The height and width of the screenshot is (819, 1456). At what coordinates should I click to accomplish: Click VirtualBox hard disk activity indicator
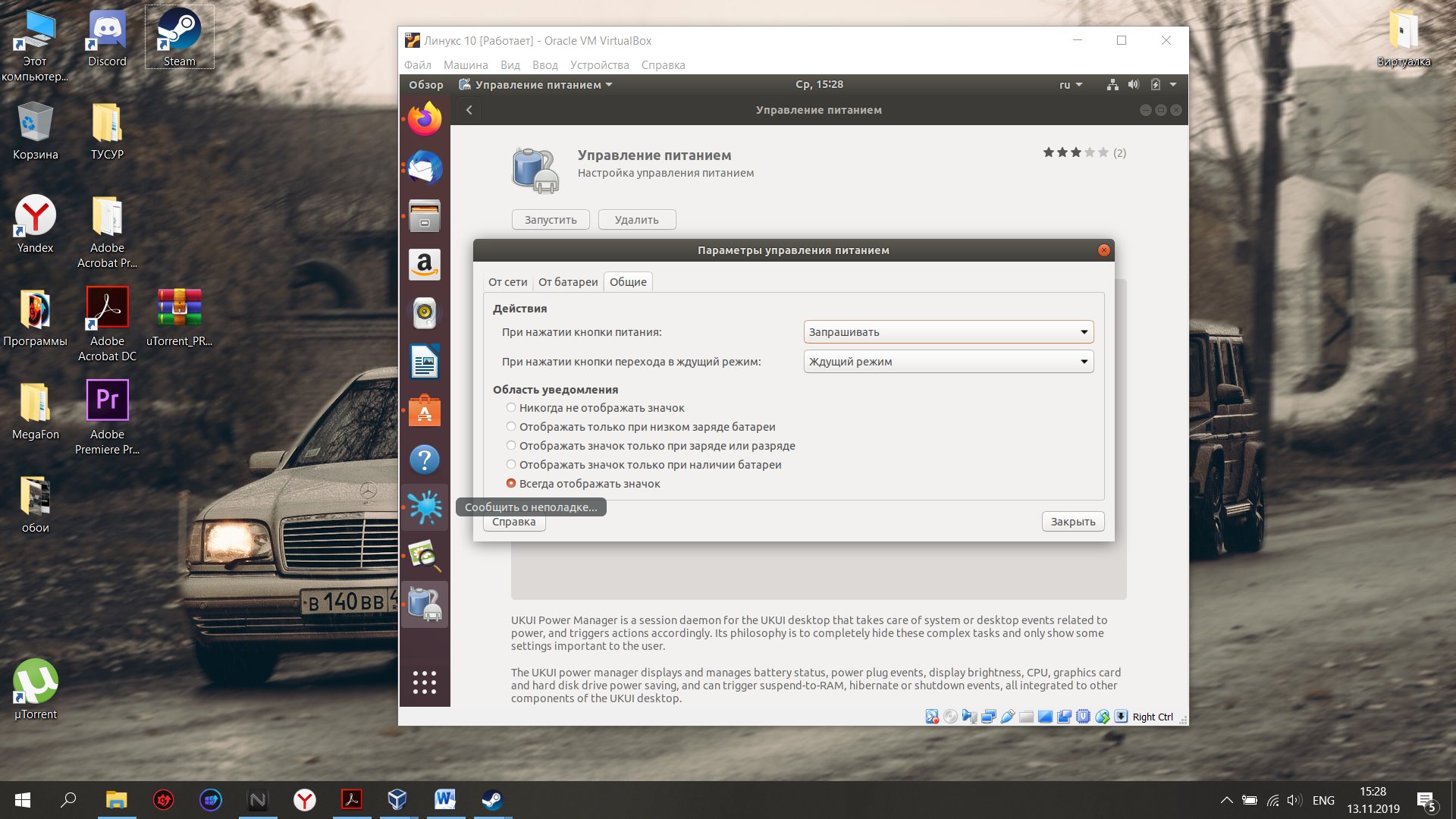coord(932,717)
